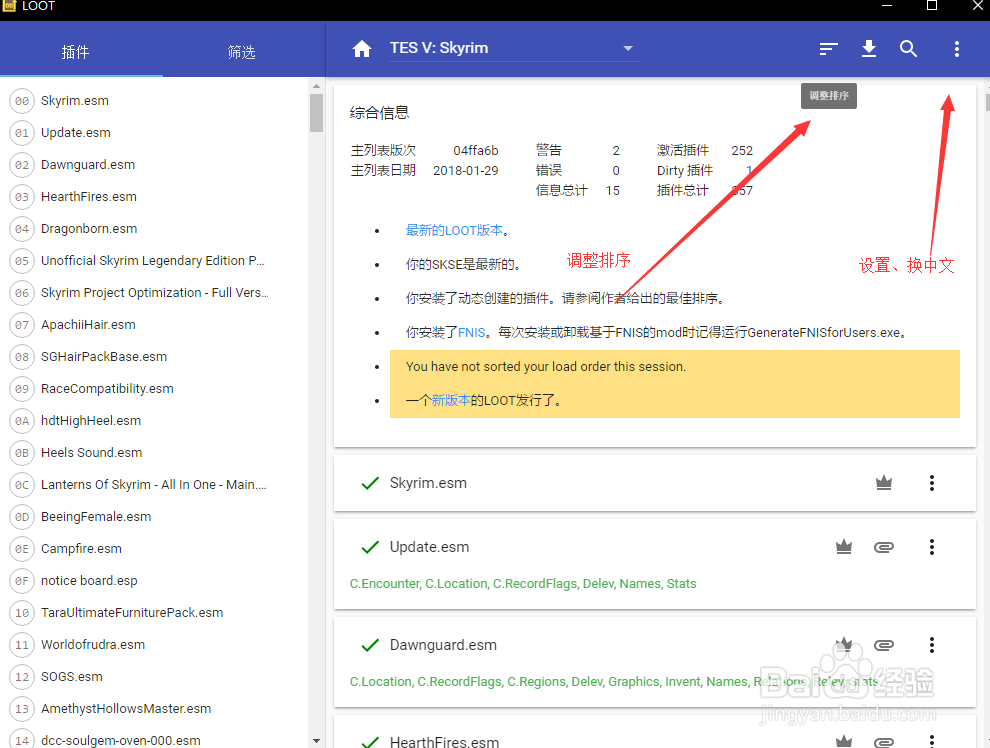The image size is (990, 748).
Task: Select Skyrim Project Optimization plugin entry
Action: (154, 292)
